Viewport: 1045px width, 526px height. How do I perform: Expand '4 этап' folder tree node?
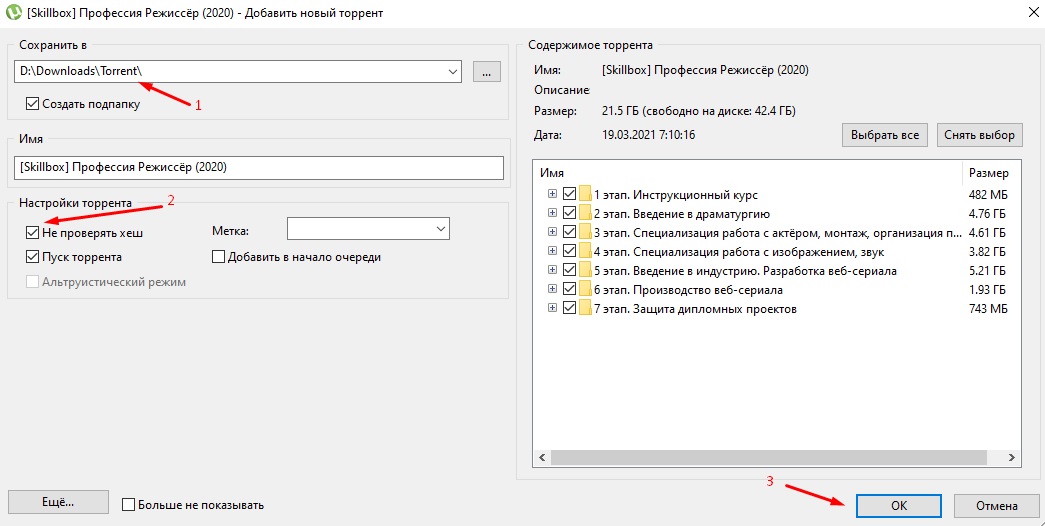(x=552, y=252)
